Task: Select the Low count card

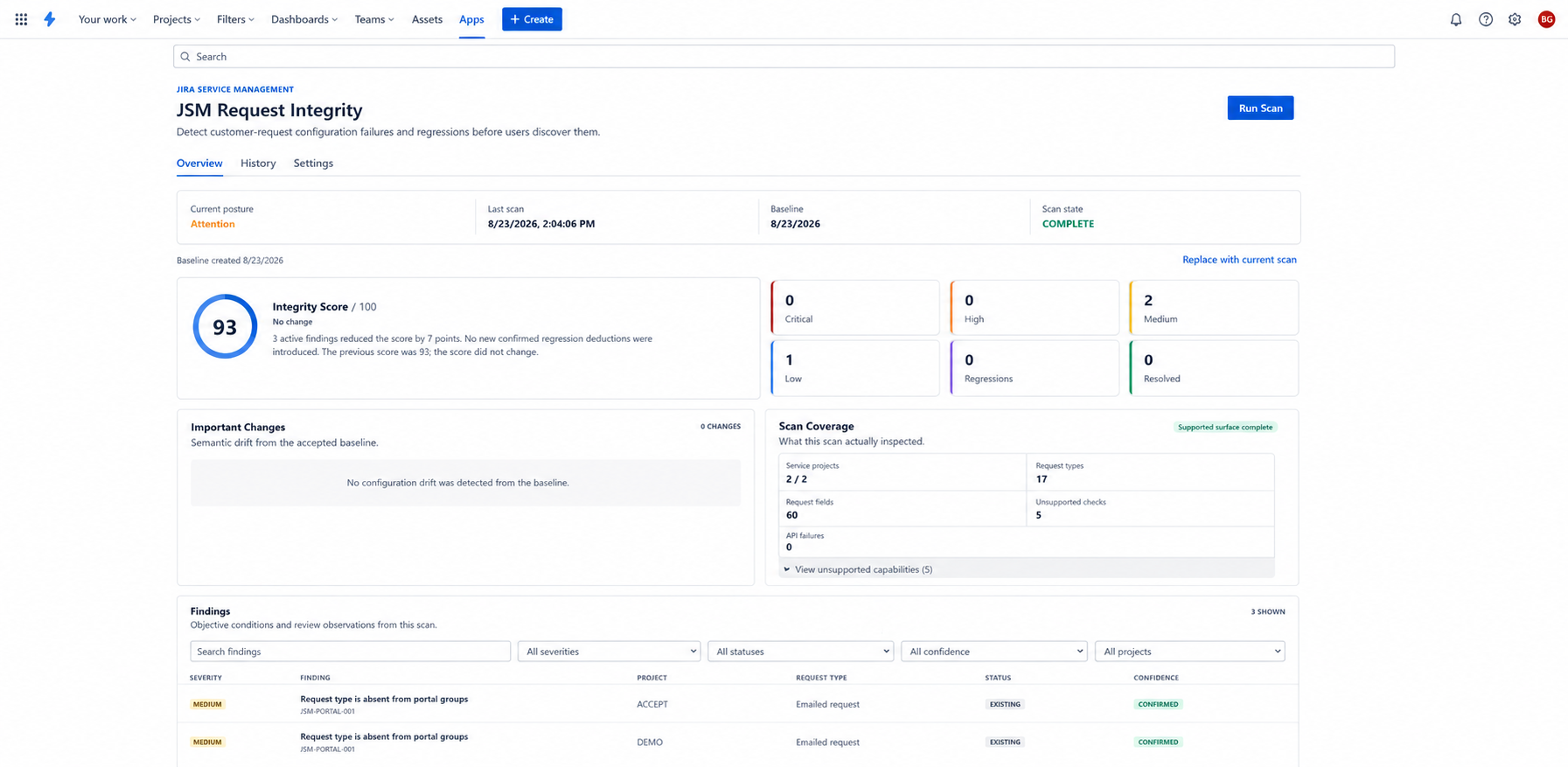Action: click(855, 368)
